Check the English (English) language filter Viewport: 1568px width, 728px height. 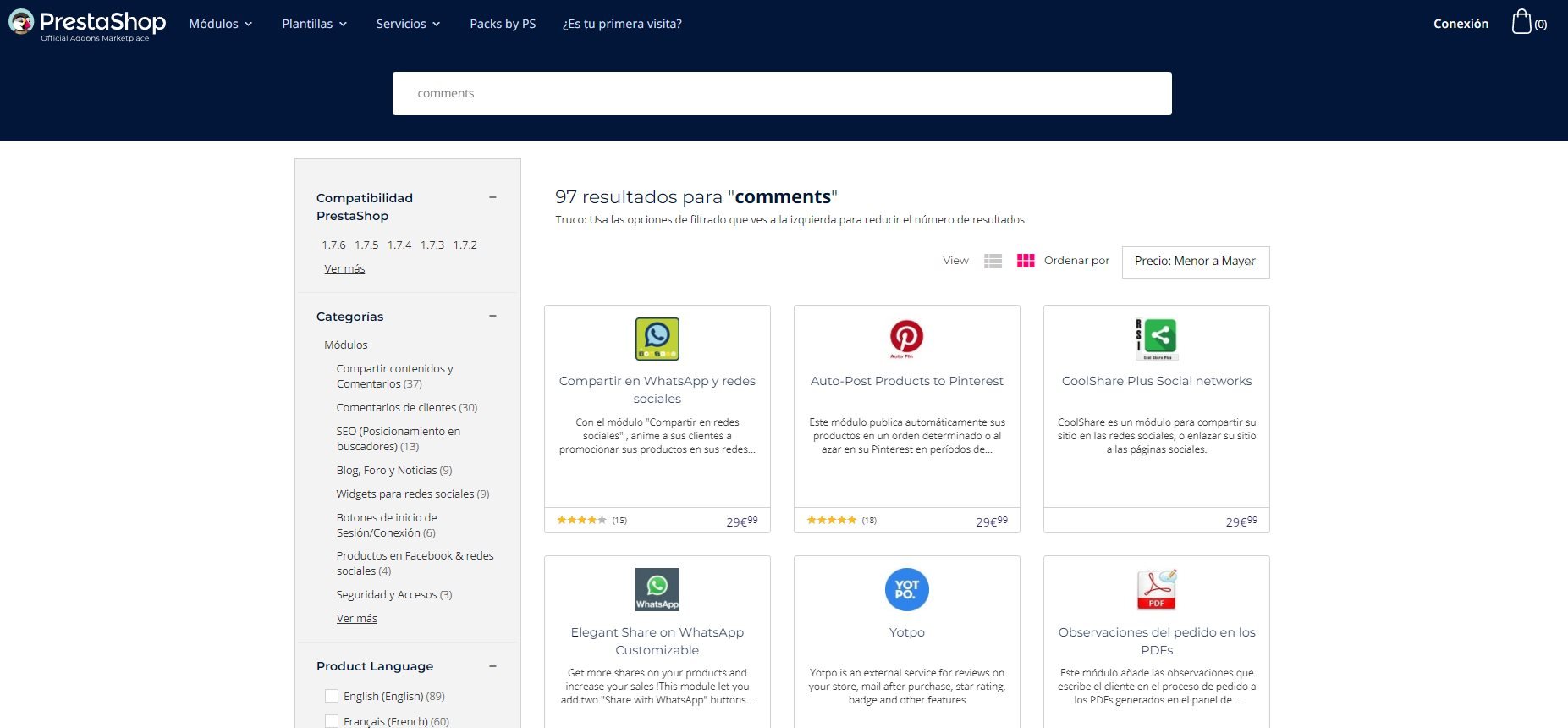(x=332, y=696)
